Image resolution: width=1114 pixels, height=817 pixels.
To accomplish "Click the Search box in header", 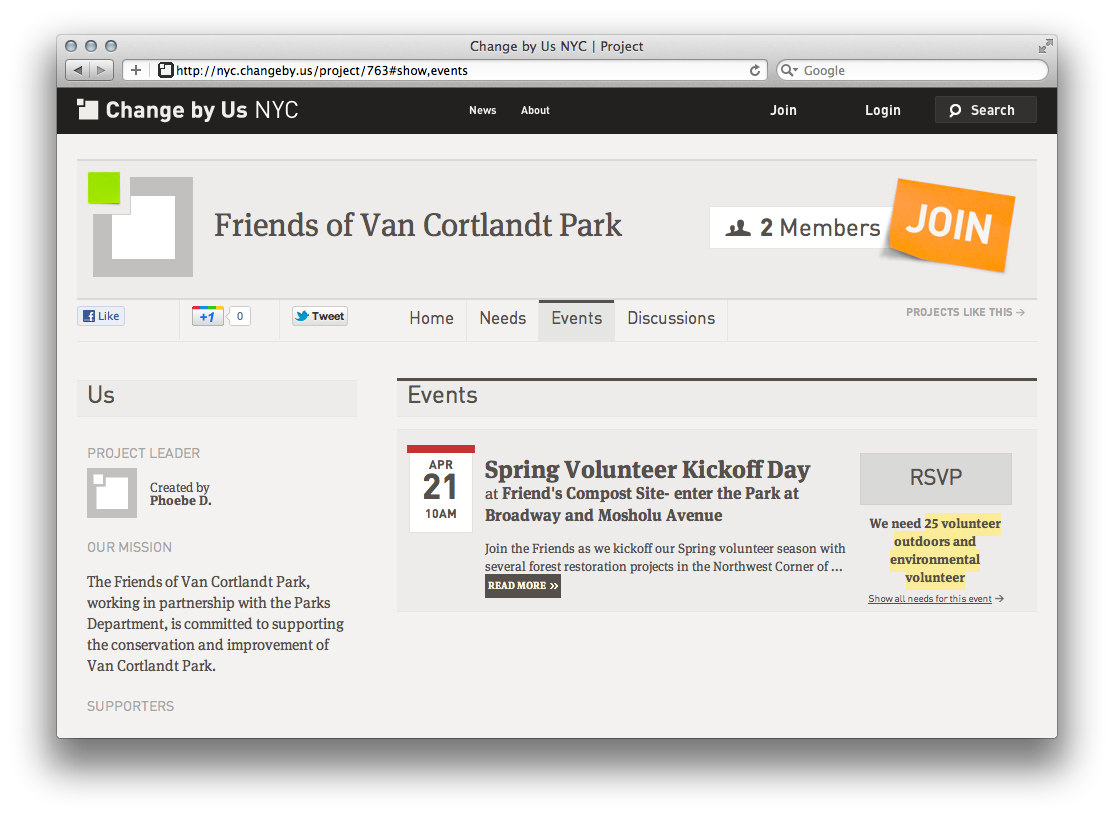I will [x=985, y=110].
